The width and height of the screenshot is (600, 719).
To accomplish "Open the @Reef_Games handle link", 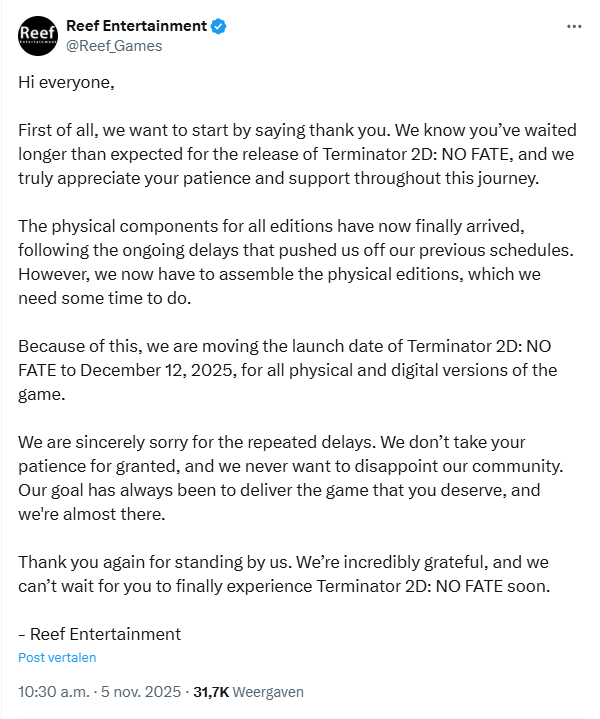I will coord(113,45).
